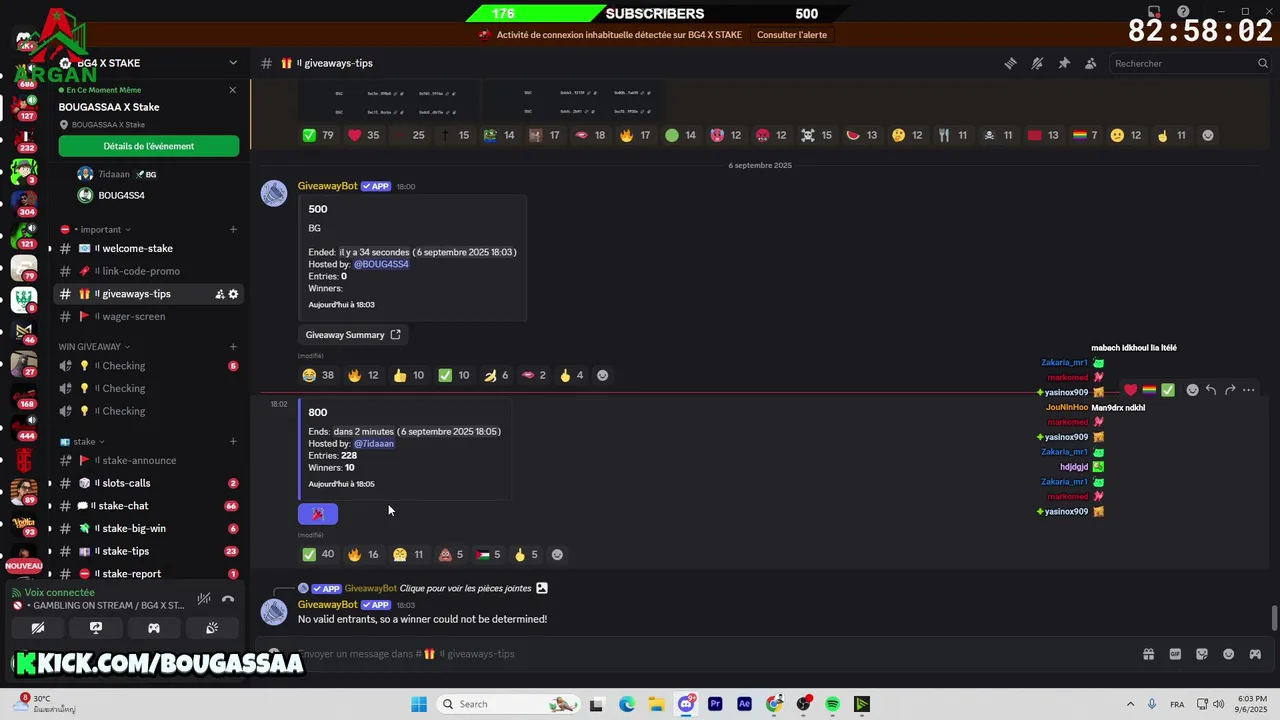Viewport: 1280px width, 720px height.
Task: Toggle the heart reaction with 35
Action: coord(363,135)
